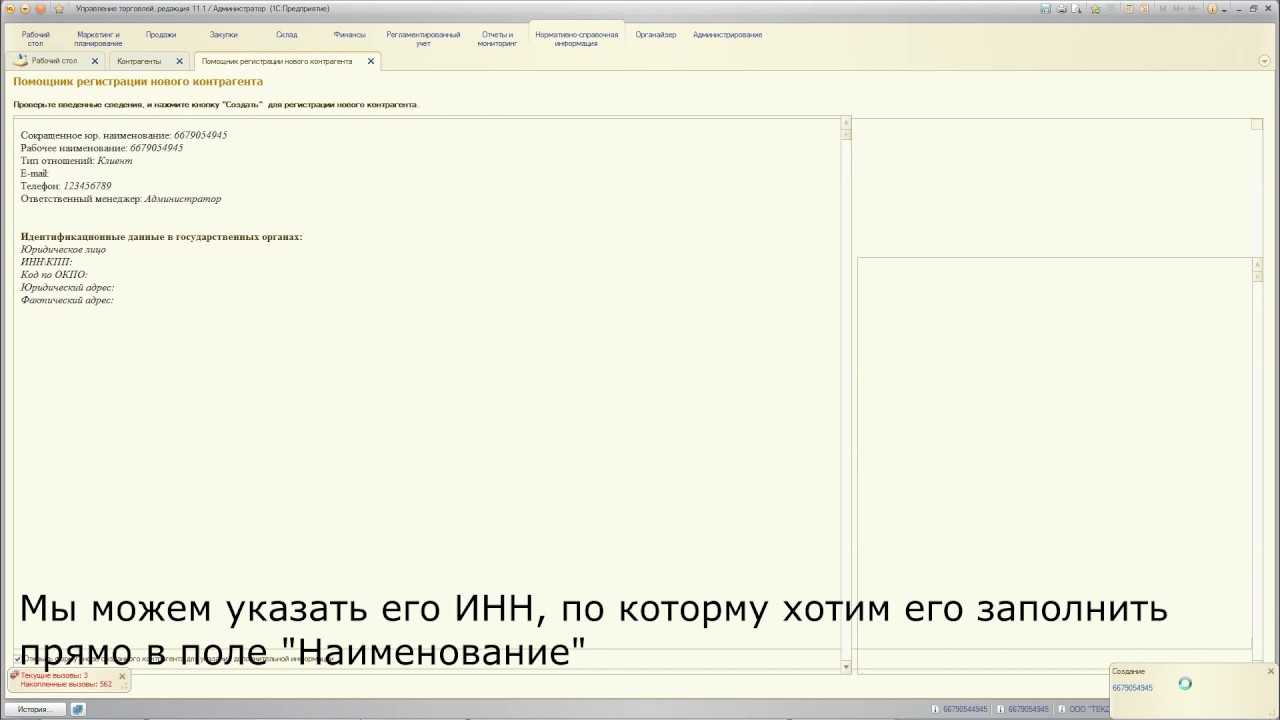Image resolution: width=1280 pixels, height=720 pixels.
Task: Click Фактический адрес line
Action: coord(67,300)
